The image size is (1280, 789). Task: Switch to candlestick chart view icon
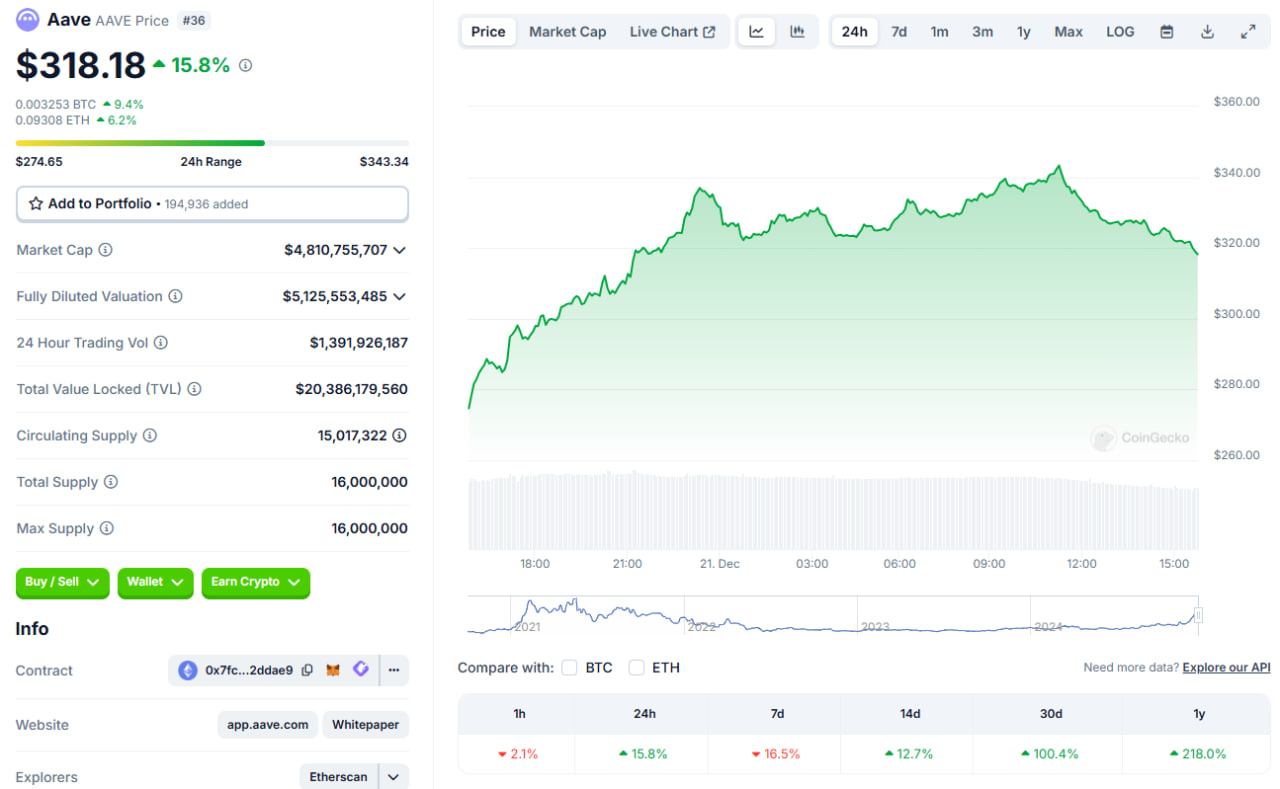click(797, 32)
